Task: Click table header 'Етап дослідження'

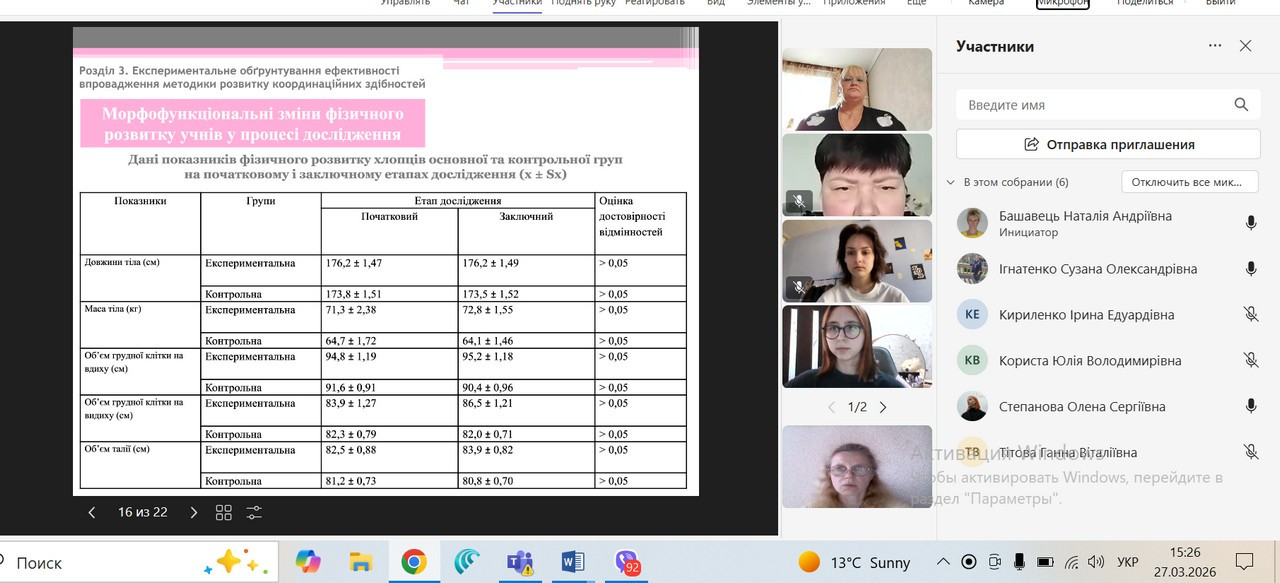Action: [457, 201]
